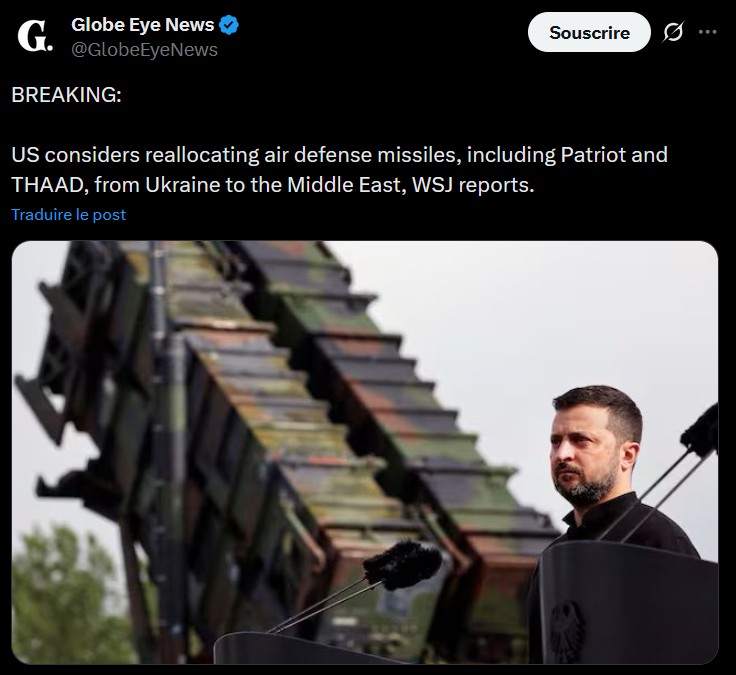Click the Souscrire button

tap(589, 32)
